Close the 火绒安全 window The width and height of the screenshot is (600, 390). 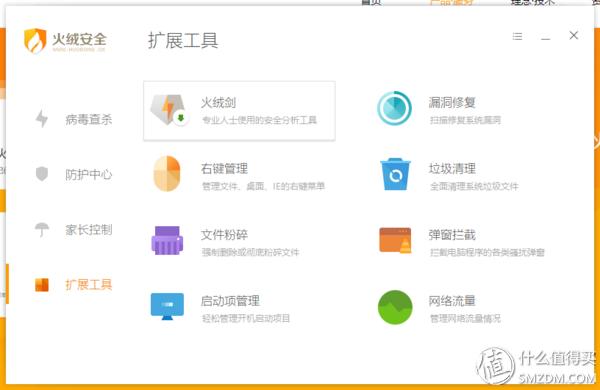(x=574, y=36)
